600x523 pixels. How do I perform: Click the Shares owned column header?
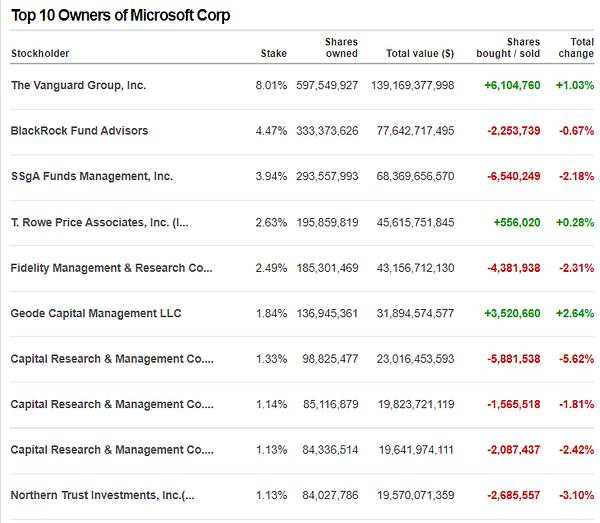341,48
